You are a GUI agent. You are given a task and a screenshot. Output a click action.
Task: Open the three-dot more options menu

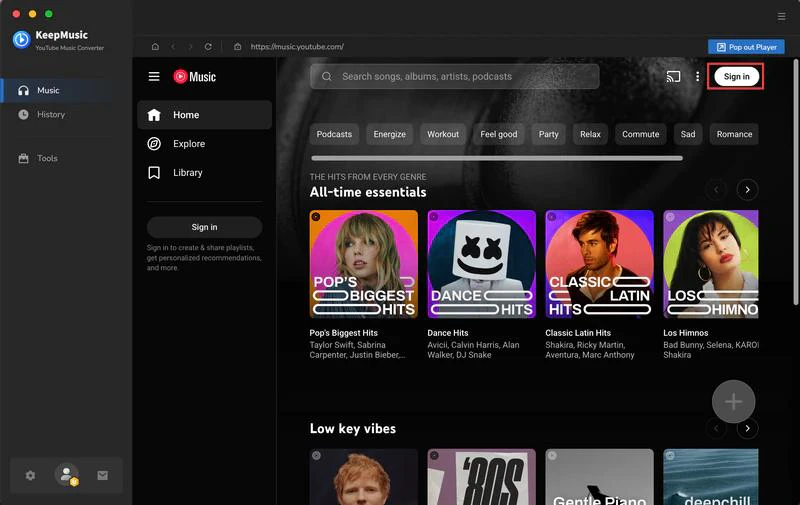pos(697,77)
